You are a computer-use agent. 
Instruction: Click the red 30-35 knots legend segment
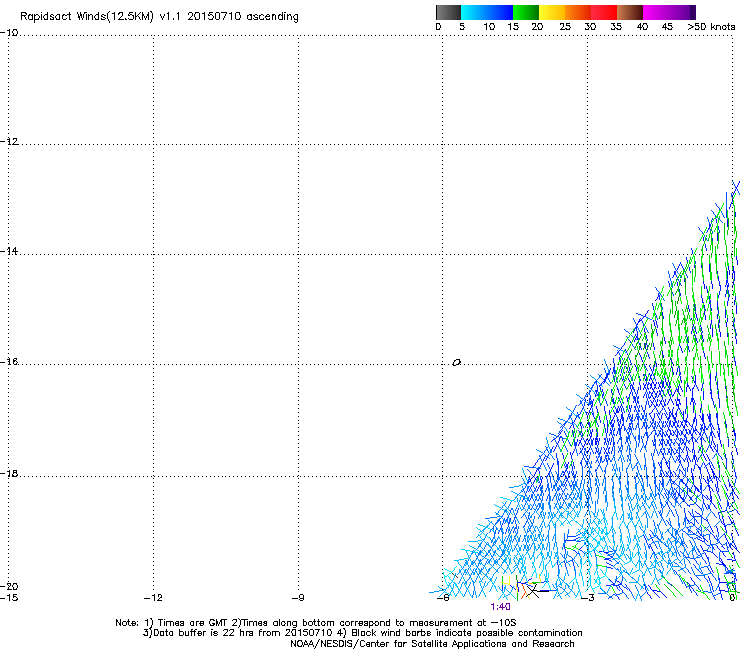(604, 12)
